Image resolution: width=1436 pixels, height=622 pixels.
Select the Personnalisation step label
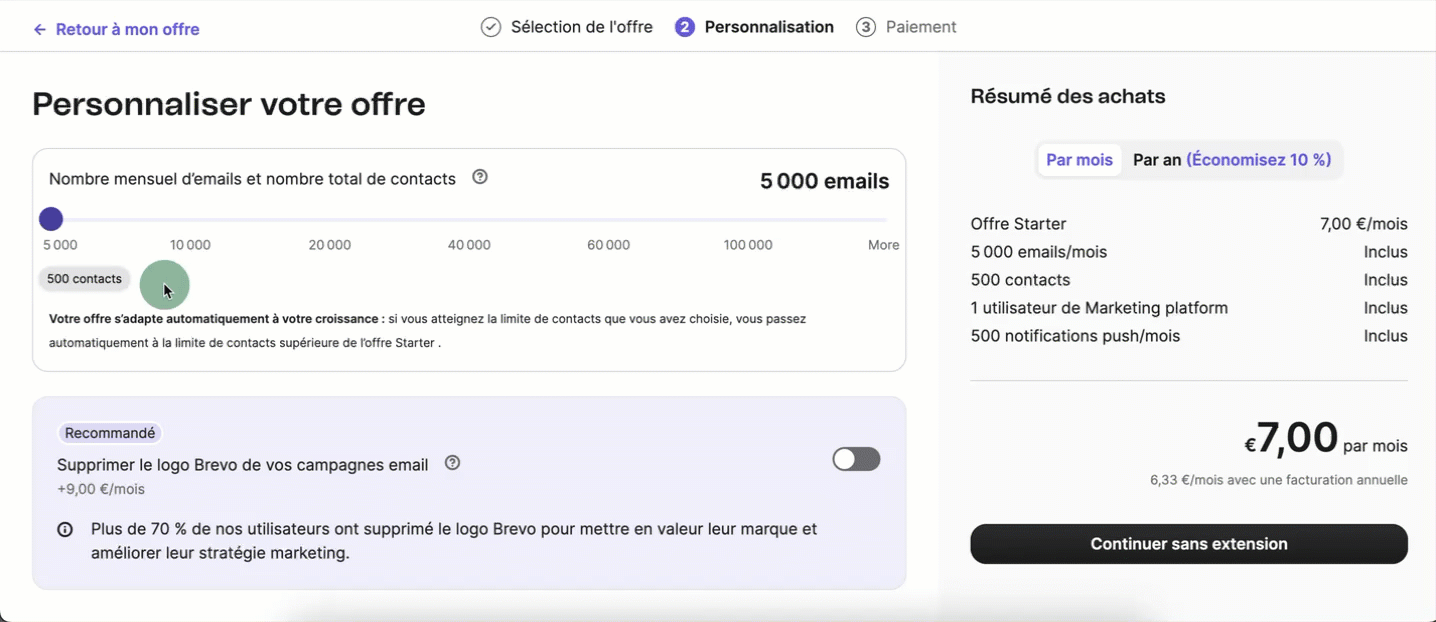(769, 27)
